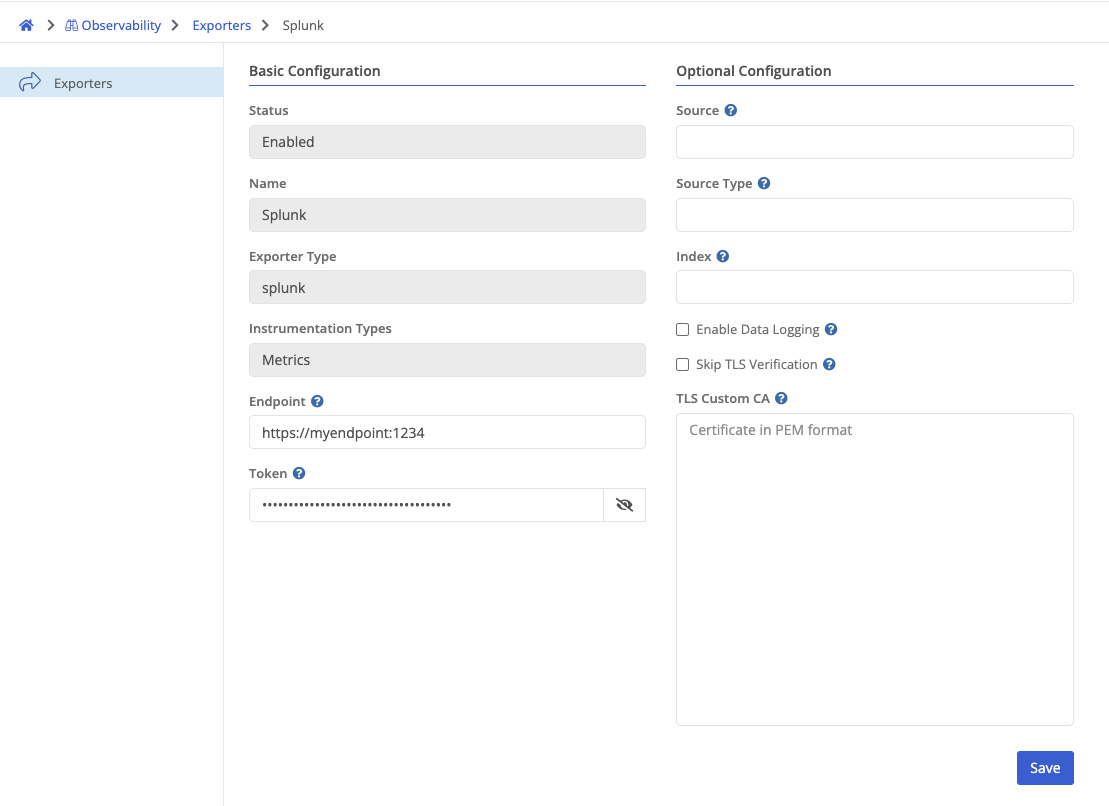Show help for Source field

click(731, 110)
